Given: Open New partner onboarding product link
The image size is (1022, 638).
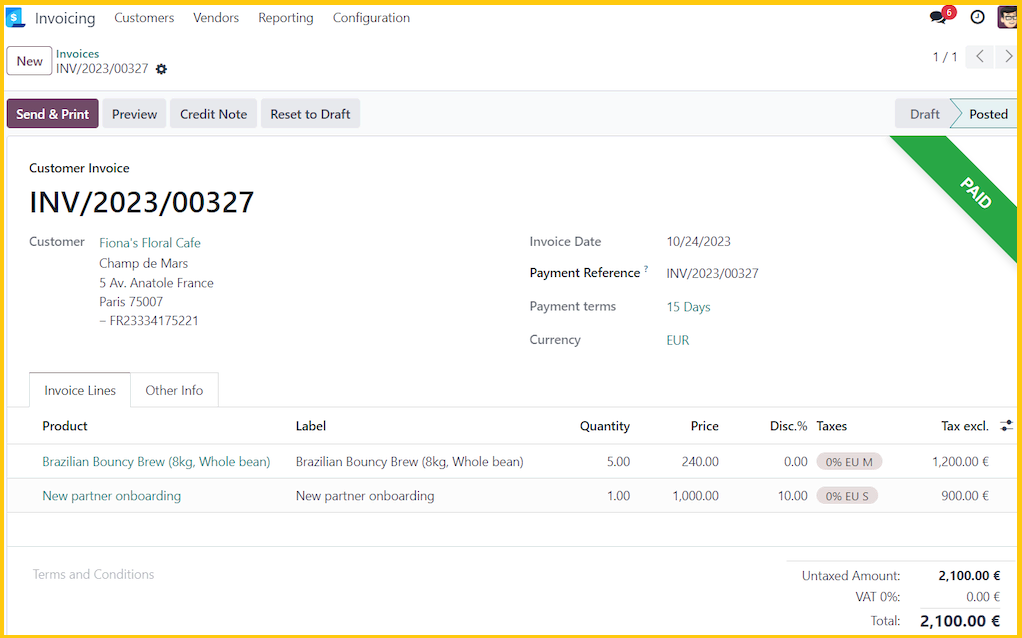Looking at the screenshot, I should [111, 496].
